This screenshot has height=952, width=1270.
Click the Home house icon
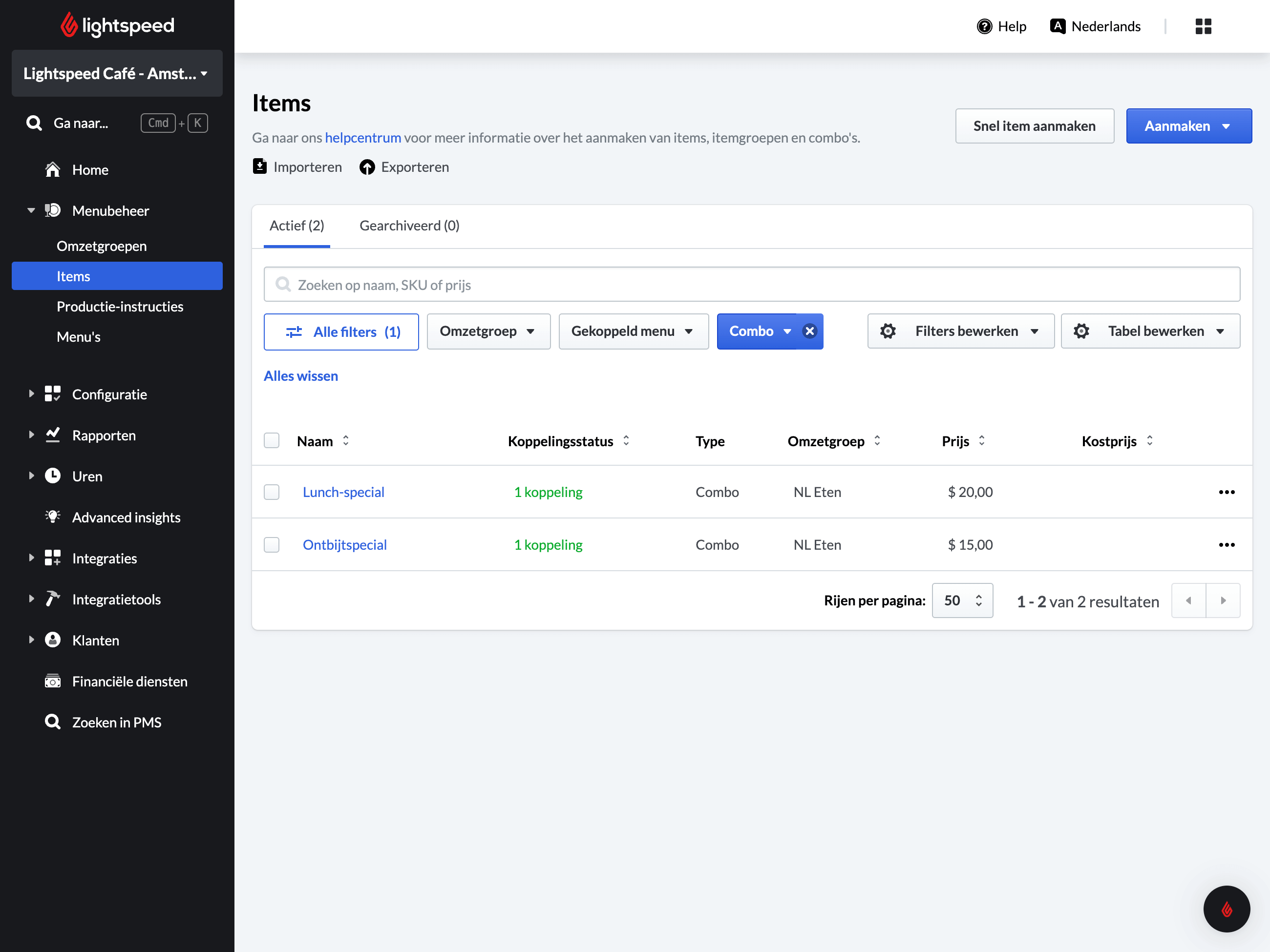click(x=53, y=169)
